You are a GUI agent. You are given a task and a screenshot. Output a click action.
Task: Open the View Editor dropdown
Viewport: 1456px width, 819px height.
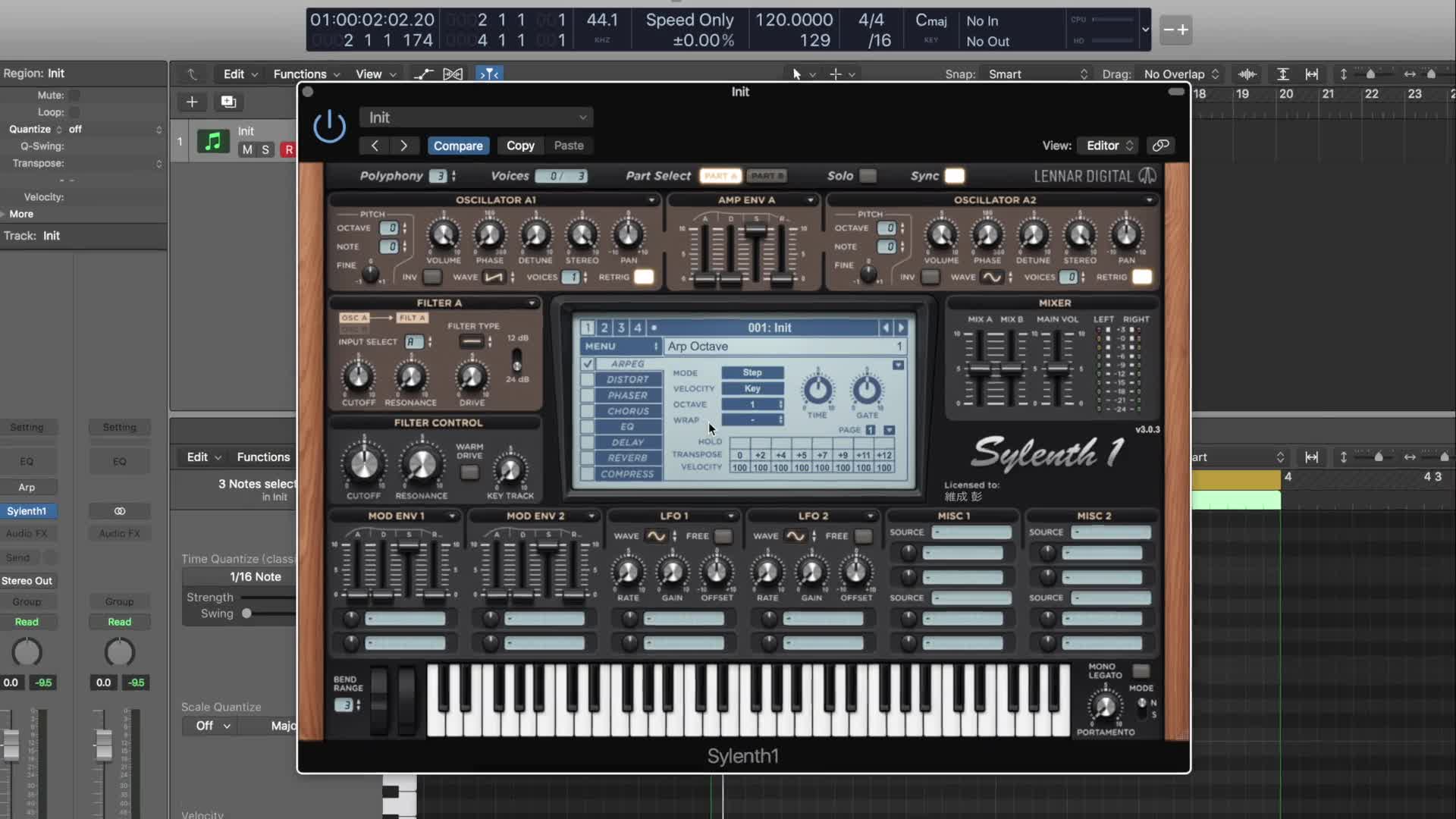(1109, 146)
